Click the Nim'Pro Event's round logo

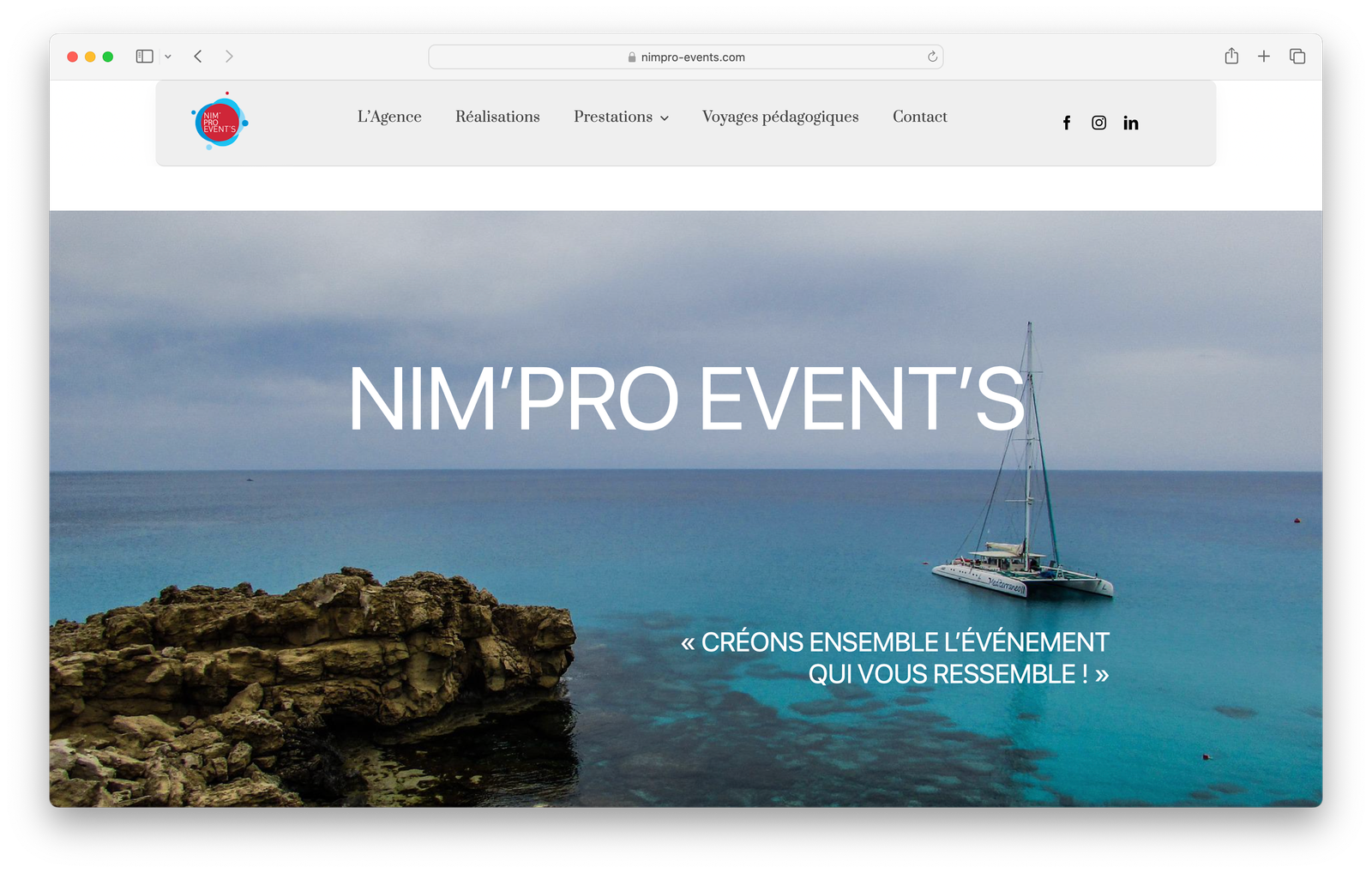pos(220,123)
